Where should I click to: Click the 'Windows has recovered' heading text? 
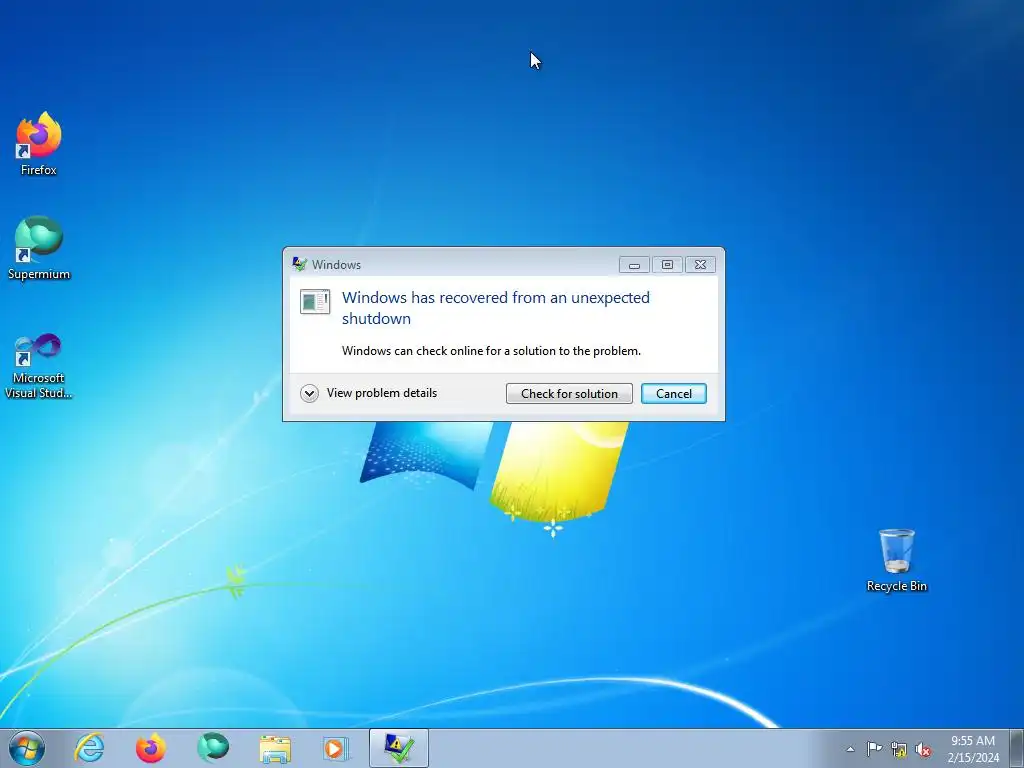[x=496, y=308]
